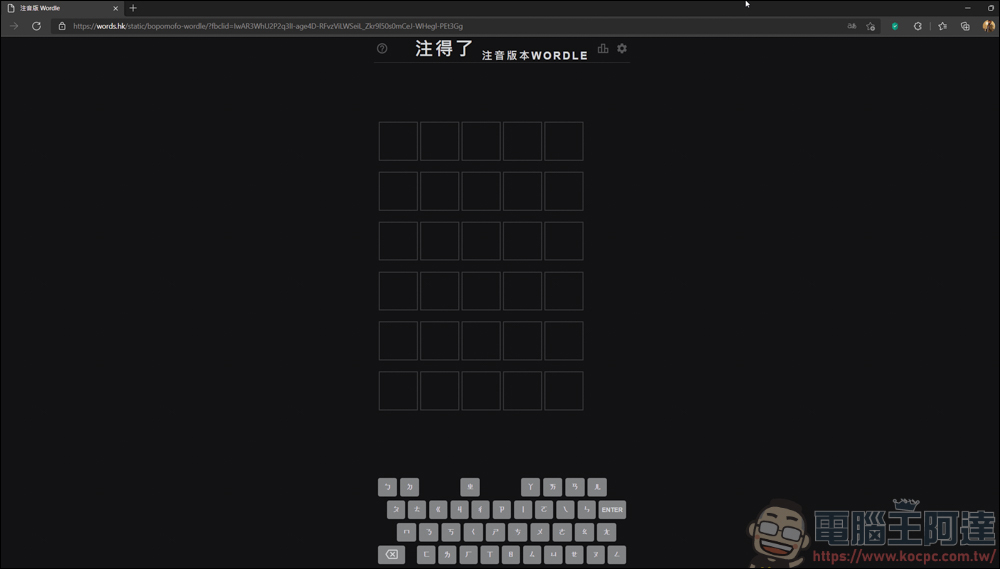
Task: Open the green shield extension icon
Action: [x=895, y=26]
